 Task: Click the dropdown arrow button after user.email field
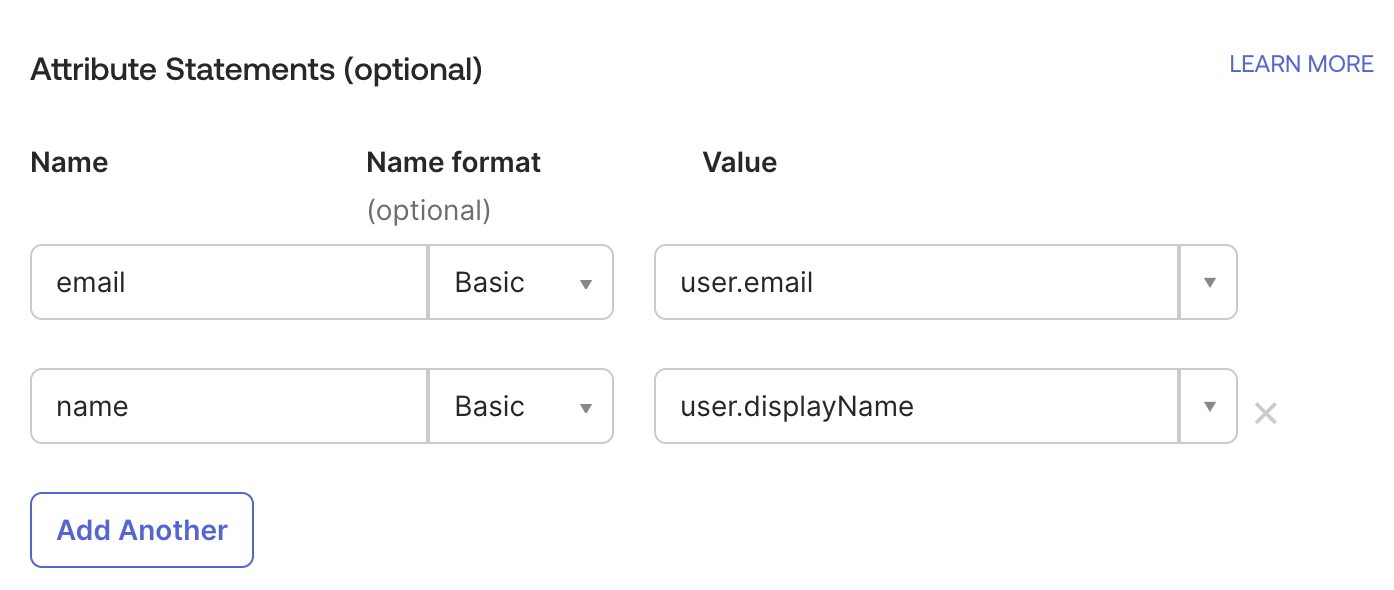click(x=1209, y=282)
